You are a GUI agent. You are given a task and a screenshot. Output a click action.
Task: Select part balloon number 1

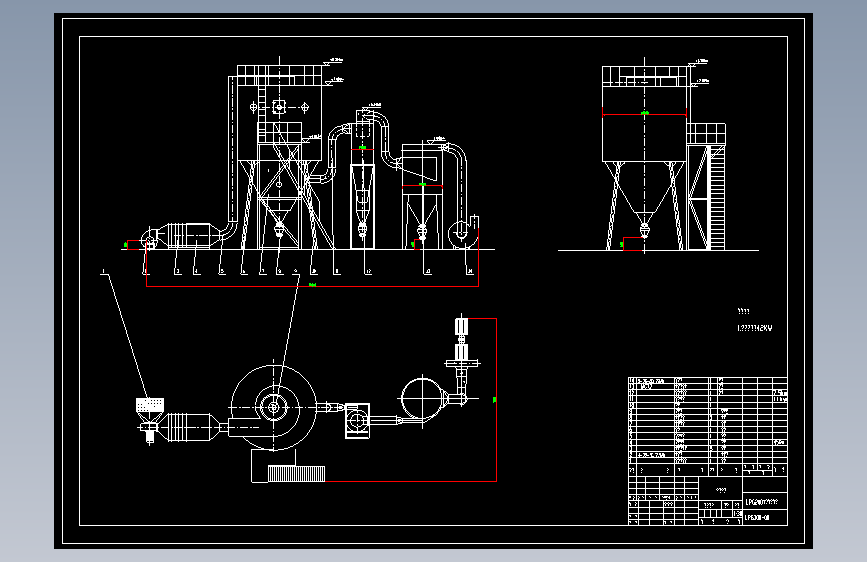pos(103,272)
